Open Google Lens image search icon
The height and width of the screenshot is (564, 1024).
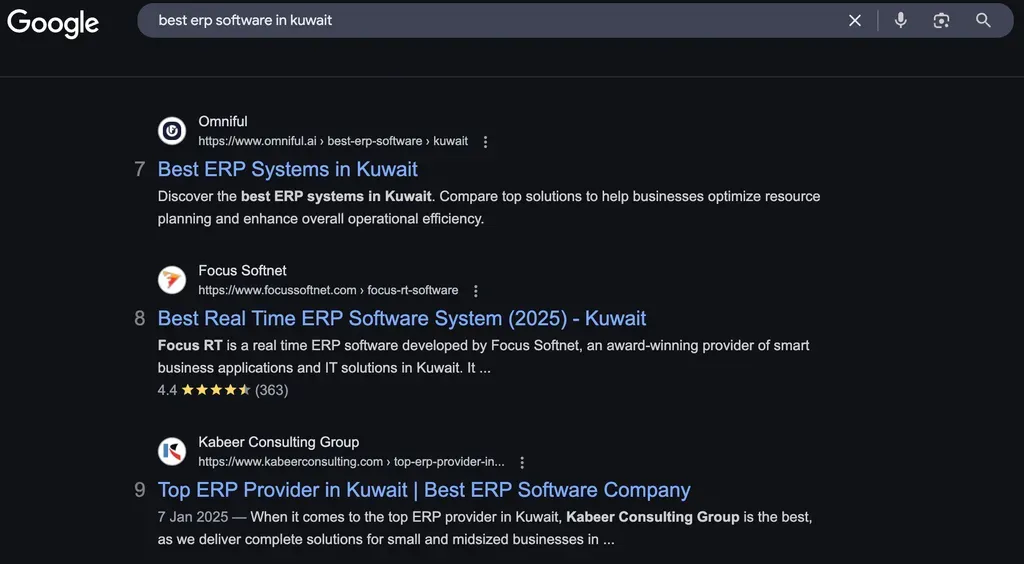coord(941,21)
